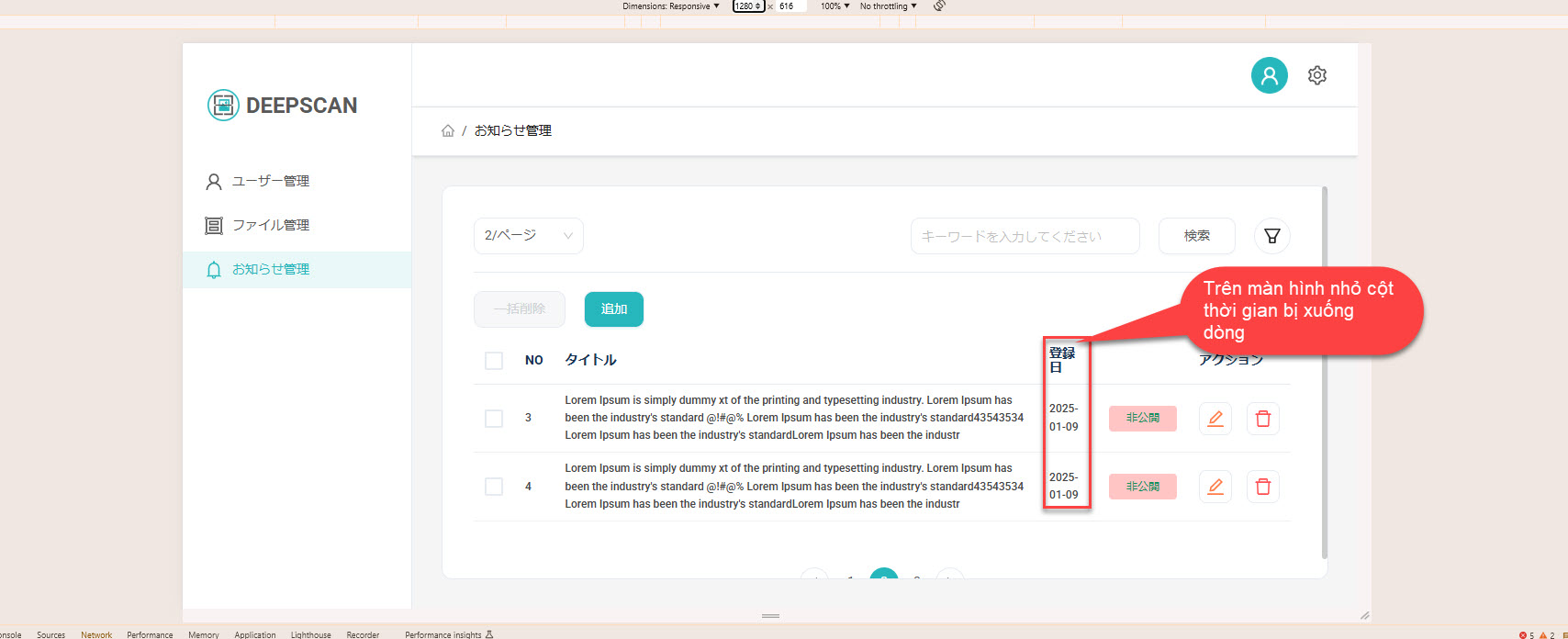This screenshot has width=1568, height=639.
Task: Click edit pencil icon for row 4
Action: pyautogui.click(x=1215, y=487)
